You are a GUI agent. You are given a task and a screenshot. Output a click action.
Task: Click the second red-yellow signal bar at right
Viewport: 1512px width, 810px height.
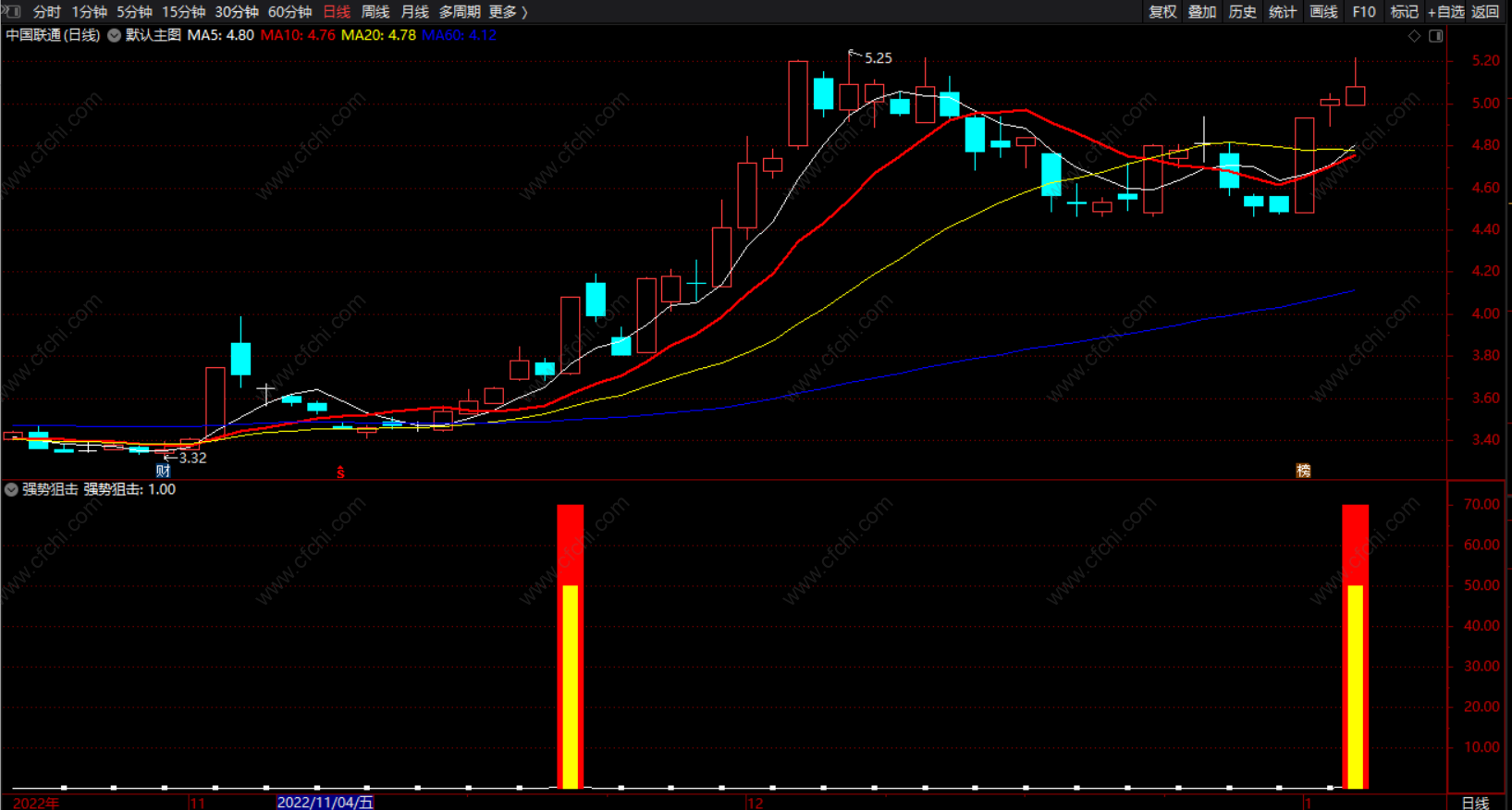(x=1355, y=646)
